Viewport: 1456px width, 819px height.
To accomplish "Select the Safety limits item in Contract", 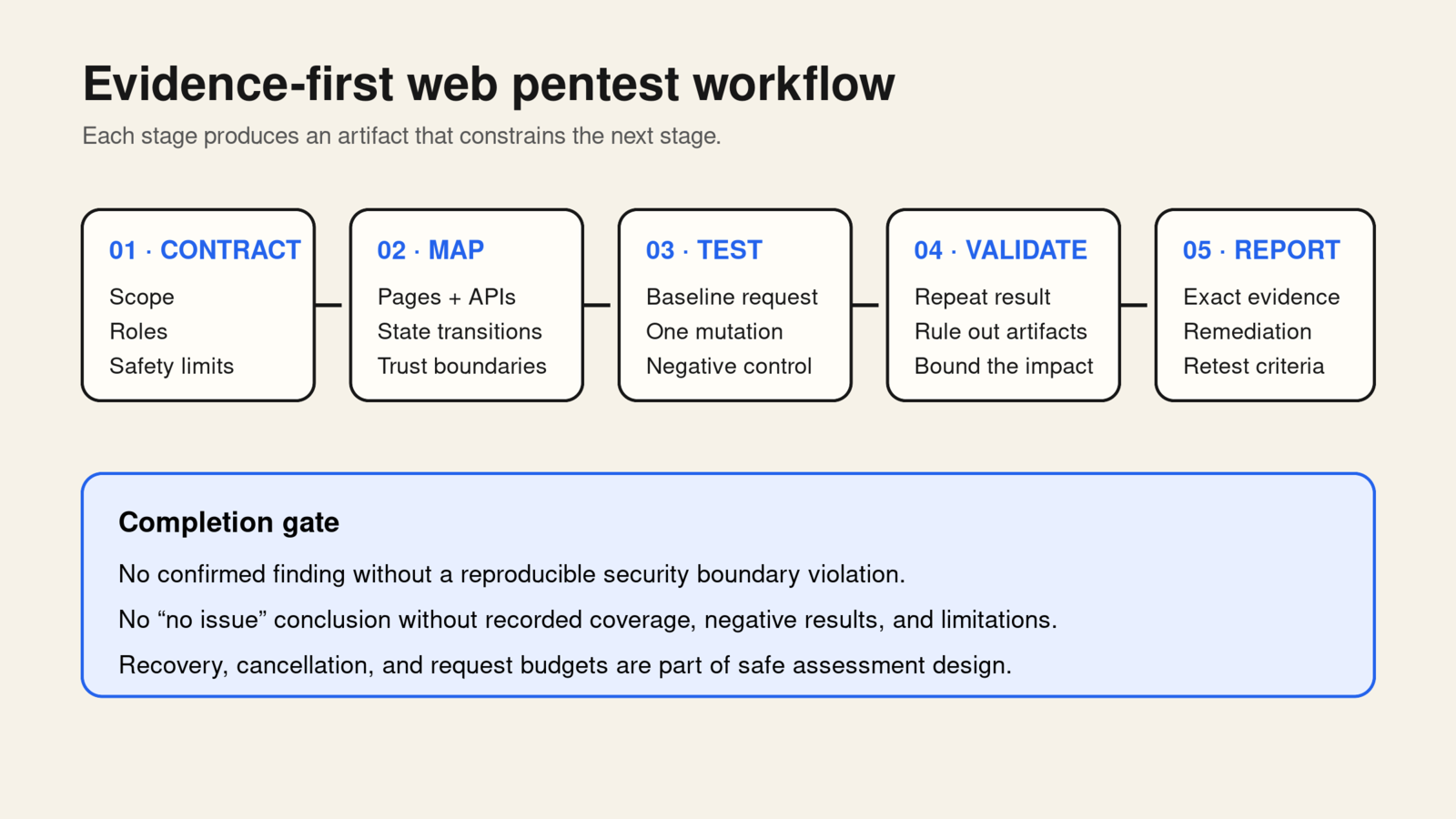I will tap(172, 366).
